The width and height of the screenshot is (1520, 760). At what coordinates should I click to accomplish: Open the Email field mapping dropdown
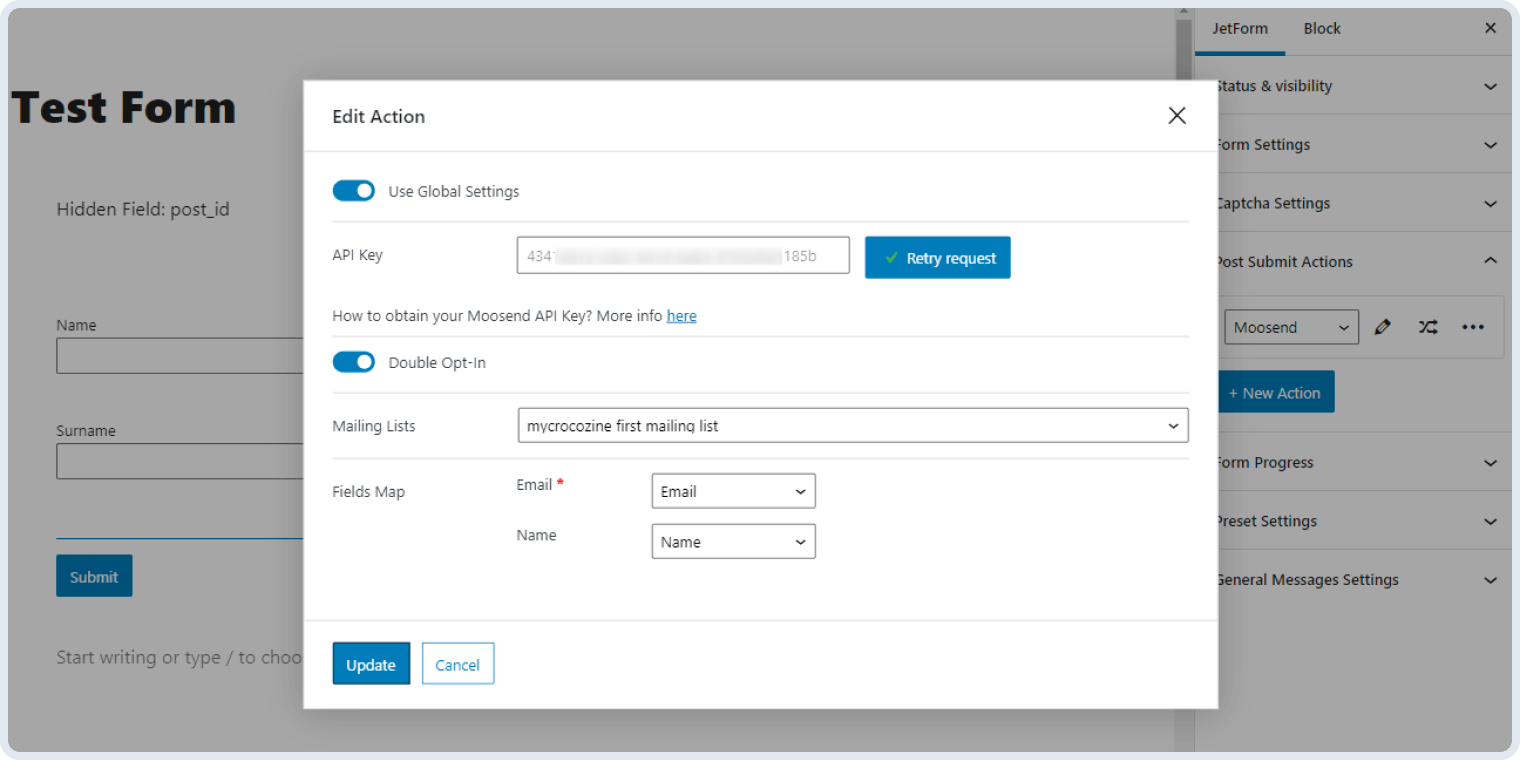tap(733, 491)
